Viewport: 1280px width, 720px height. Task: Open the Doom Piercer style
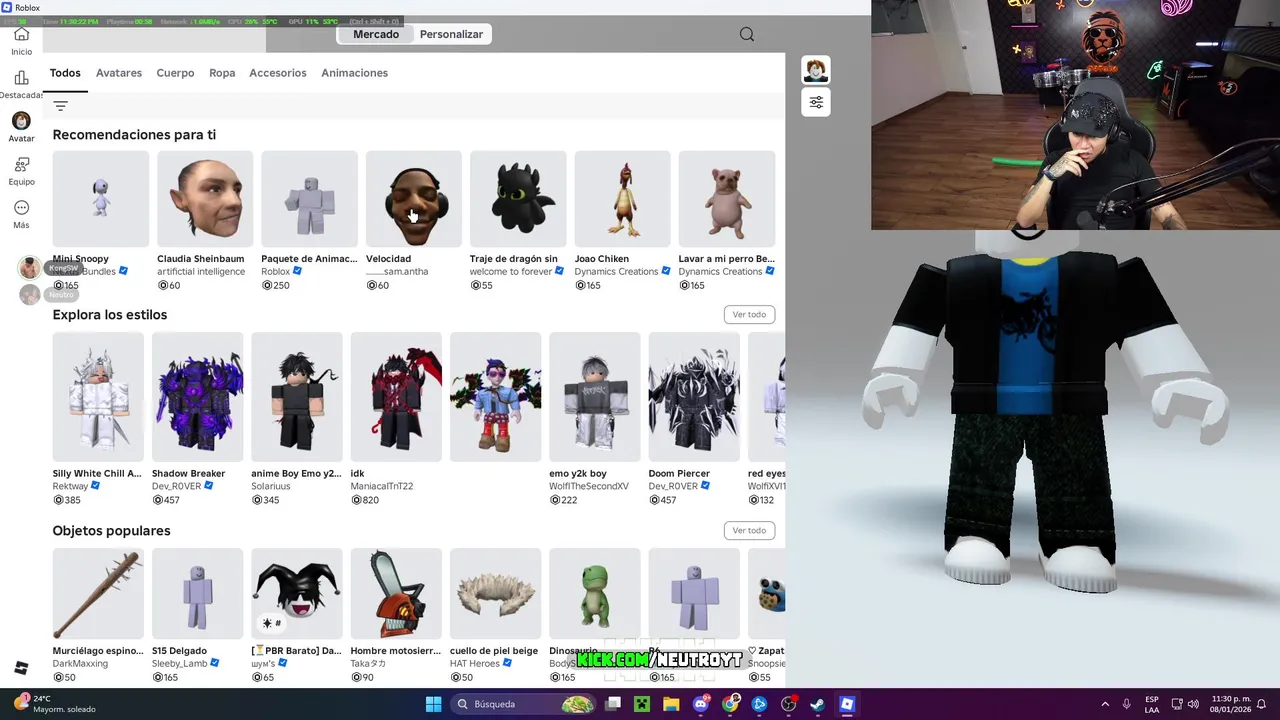coord(694,397)
